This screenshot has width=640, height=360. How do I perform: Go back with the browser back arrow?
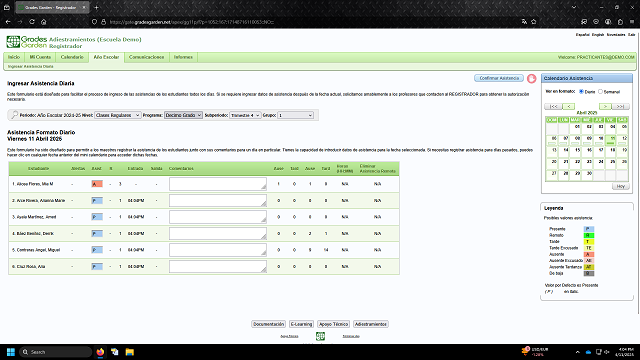[x=8, y=22]
